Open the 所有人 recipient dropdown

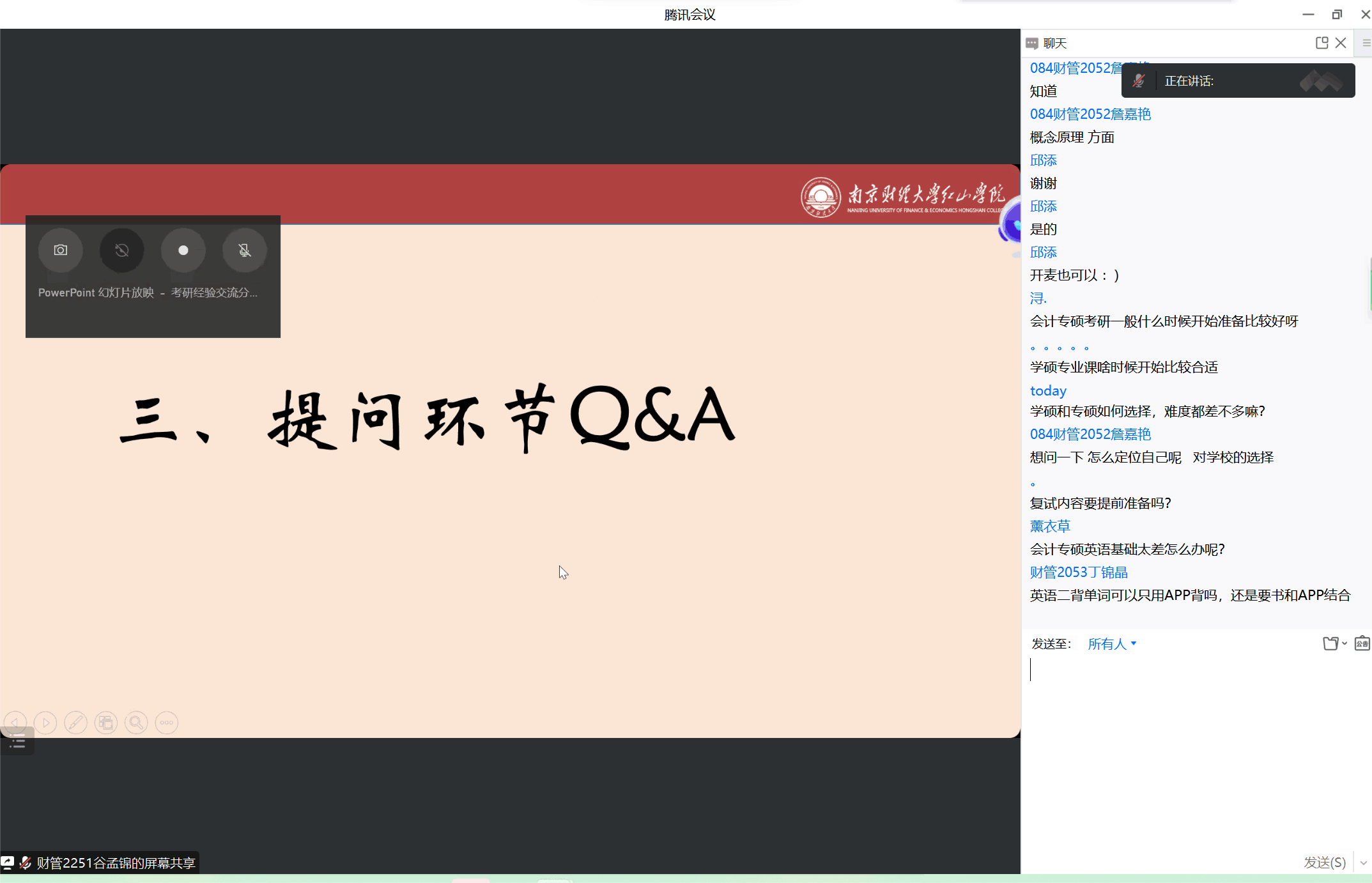(1112, 644)
